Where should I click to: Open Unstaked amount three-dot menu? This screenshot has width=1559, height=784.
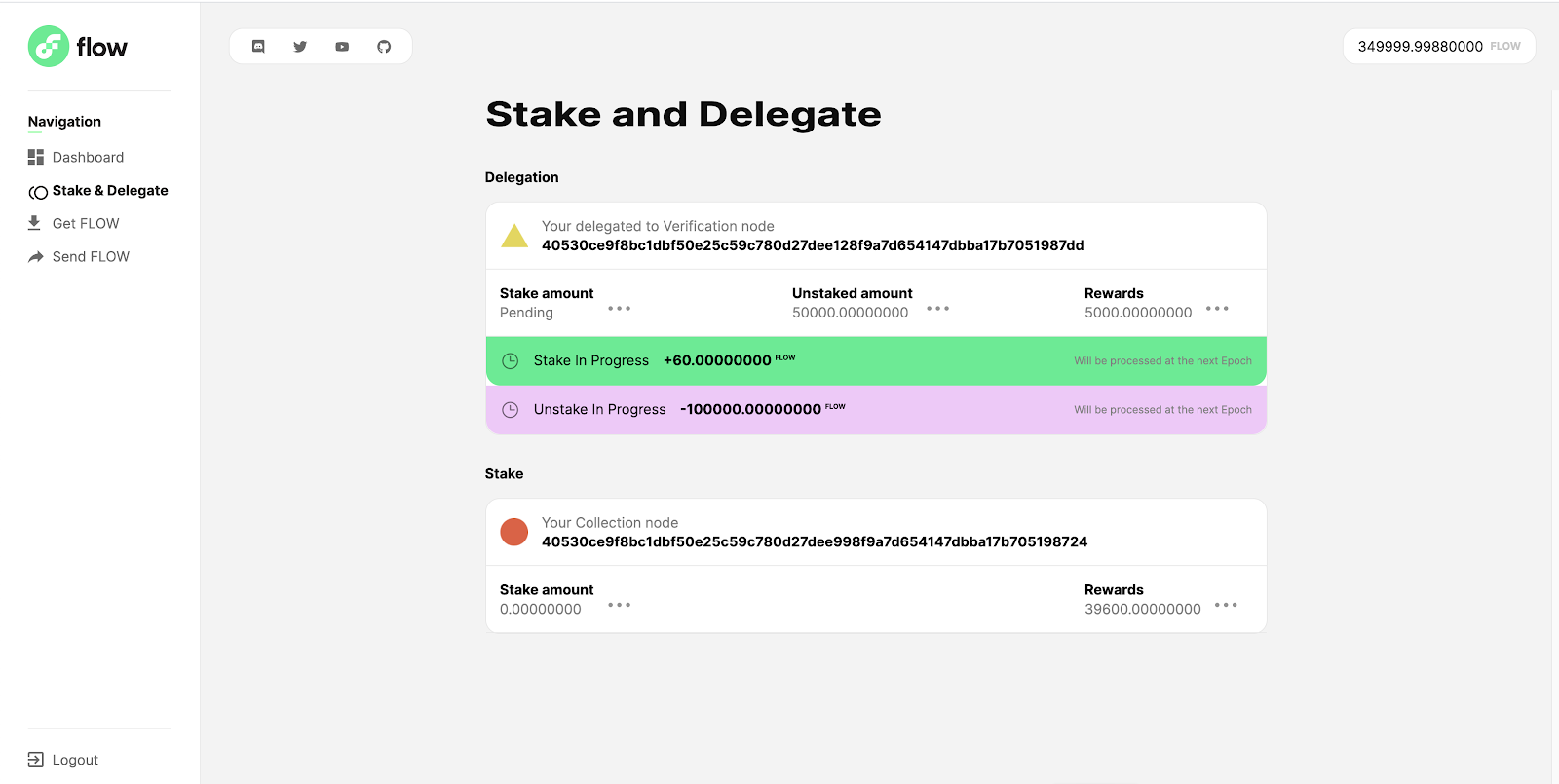tap(937, 309)
